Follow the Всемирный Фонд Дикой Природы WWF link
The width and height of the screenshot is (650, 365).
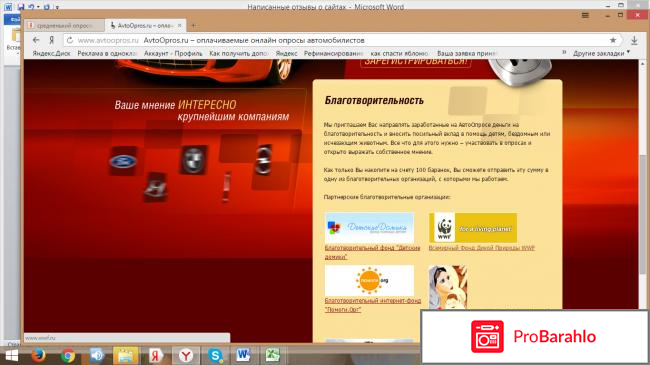tap(482, 248)
